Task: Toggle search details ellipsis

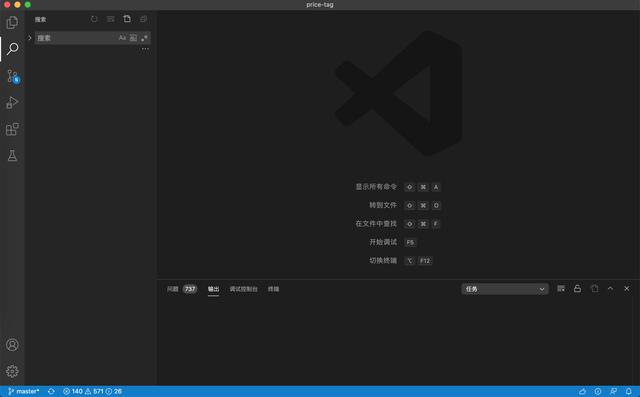Action: click(x=145, y=49)
